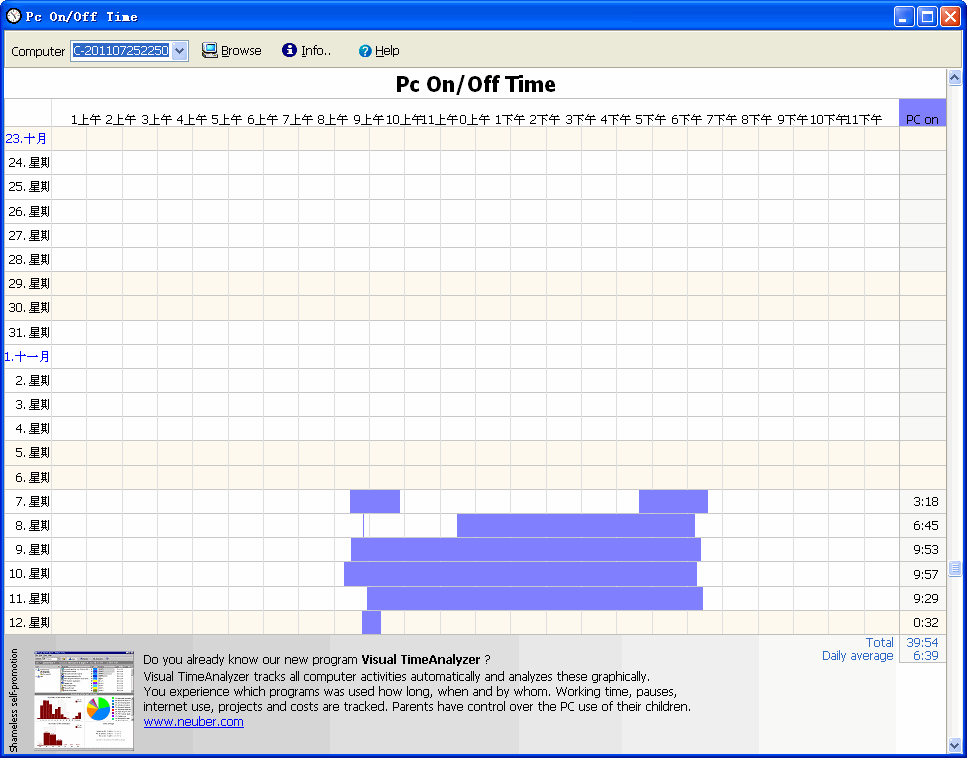Select the 23.十月 row label

(x=26, y=139)
